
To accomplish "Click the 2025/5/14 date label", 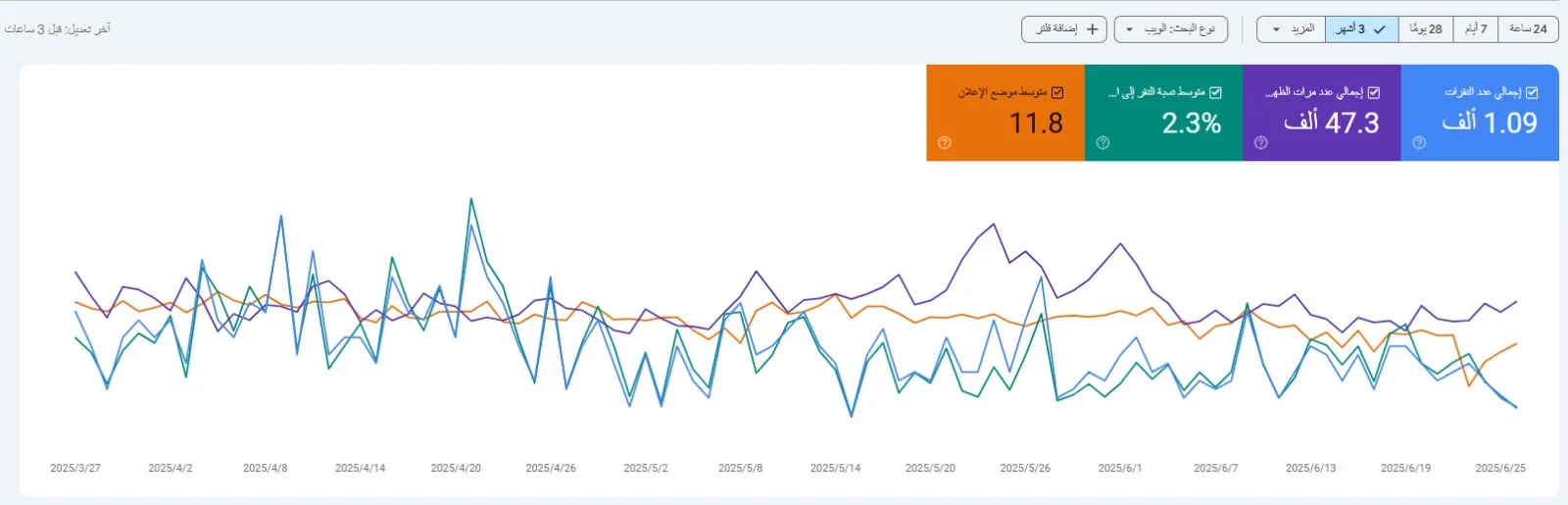I will [x=835, y=468].
